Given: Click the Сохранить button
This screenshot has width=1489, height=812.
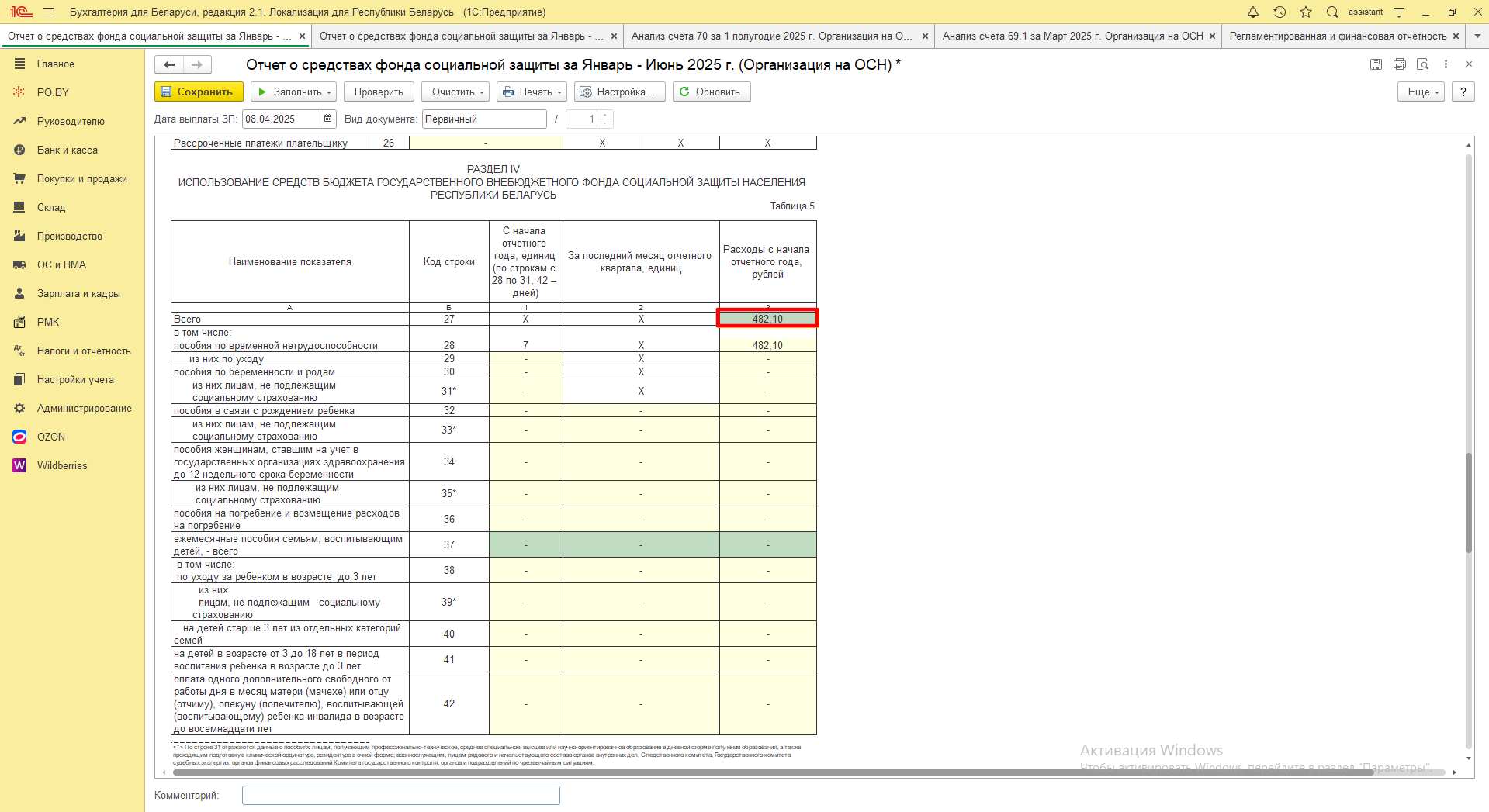Looking at the screenshot, I should tap(198, 92).
